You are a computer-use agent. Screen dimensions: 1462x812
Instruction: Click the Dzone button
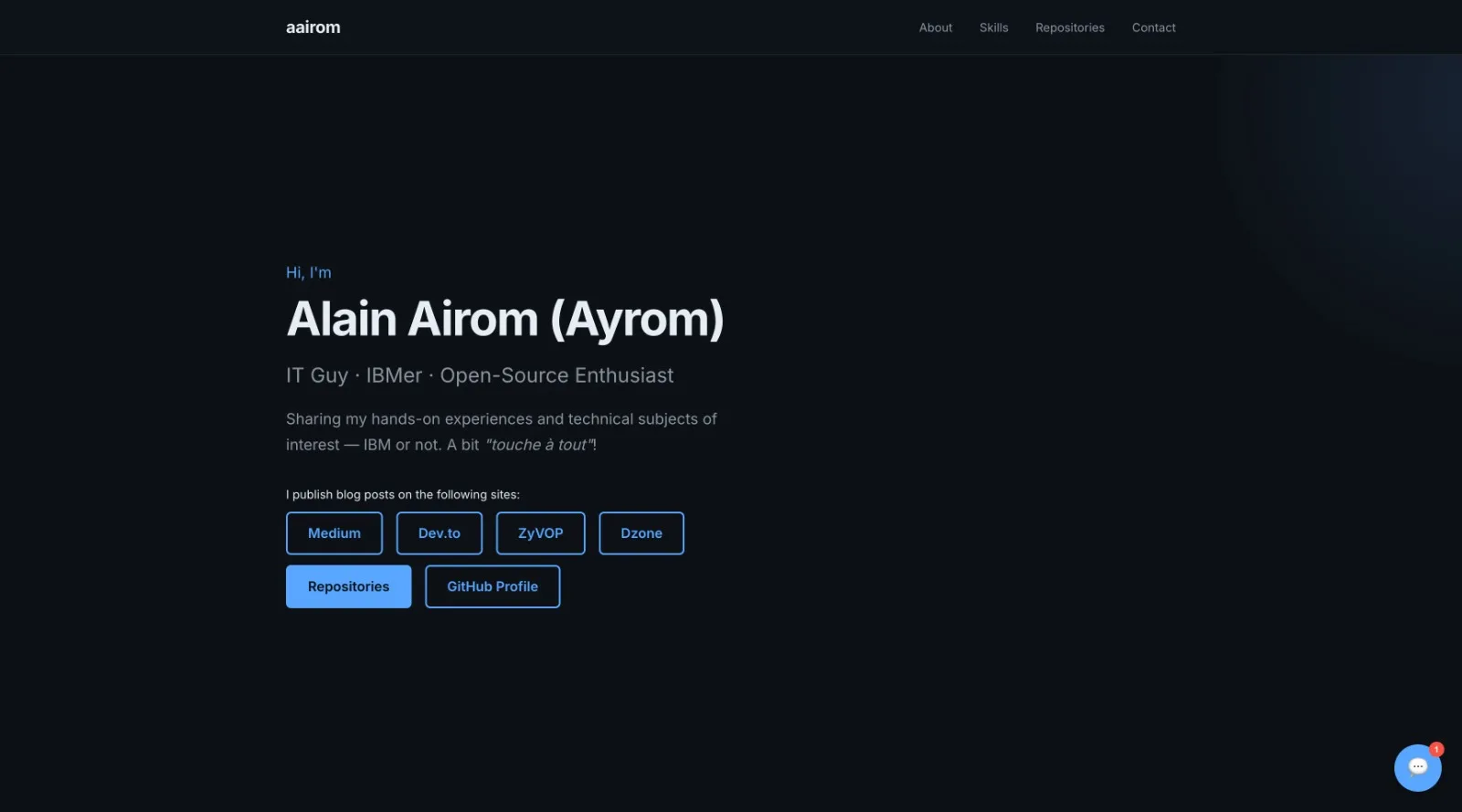point(641,533)
